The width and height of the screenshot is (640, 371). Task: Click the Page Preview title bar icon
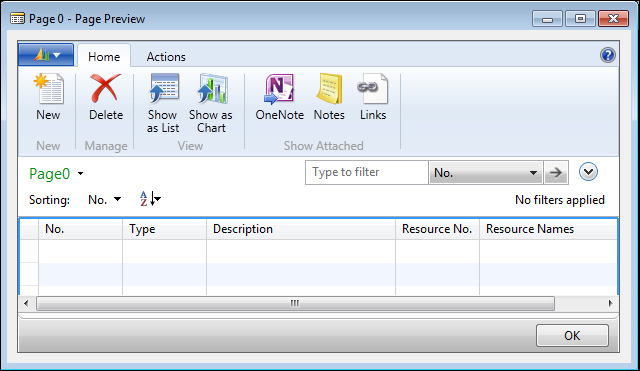pyautogui.click(x=17, y=19)
